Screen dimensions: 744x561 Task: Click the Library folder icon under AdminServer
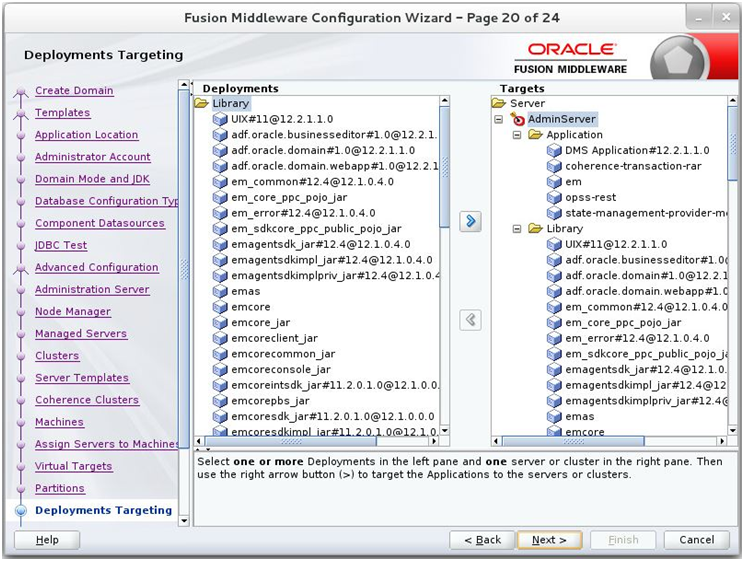(535, 229)
